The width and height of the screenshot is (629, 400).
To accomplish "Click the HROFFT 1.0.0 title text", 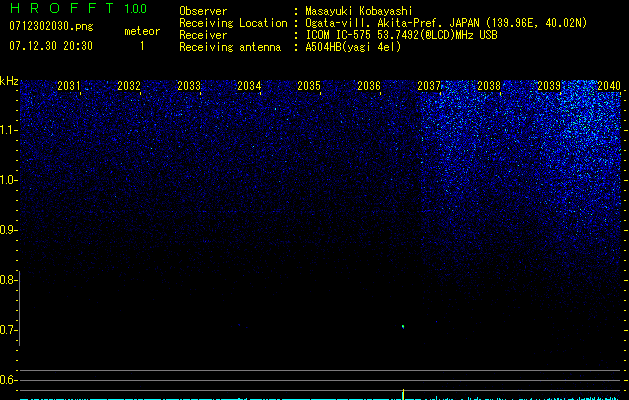I will [x=78, y=8].
